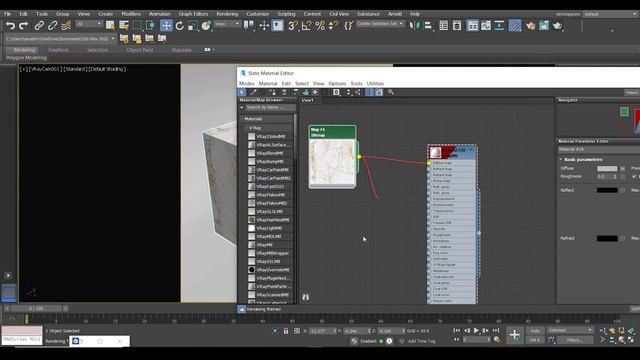This screenshot has width=640, height=360.
Task: Select VRayLightMtl in the material list
Action: pyautogui.click(x=269, y=228)
